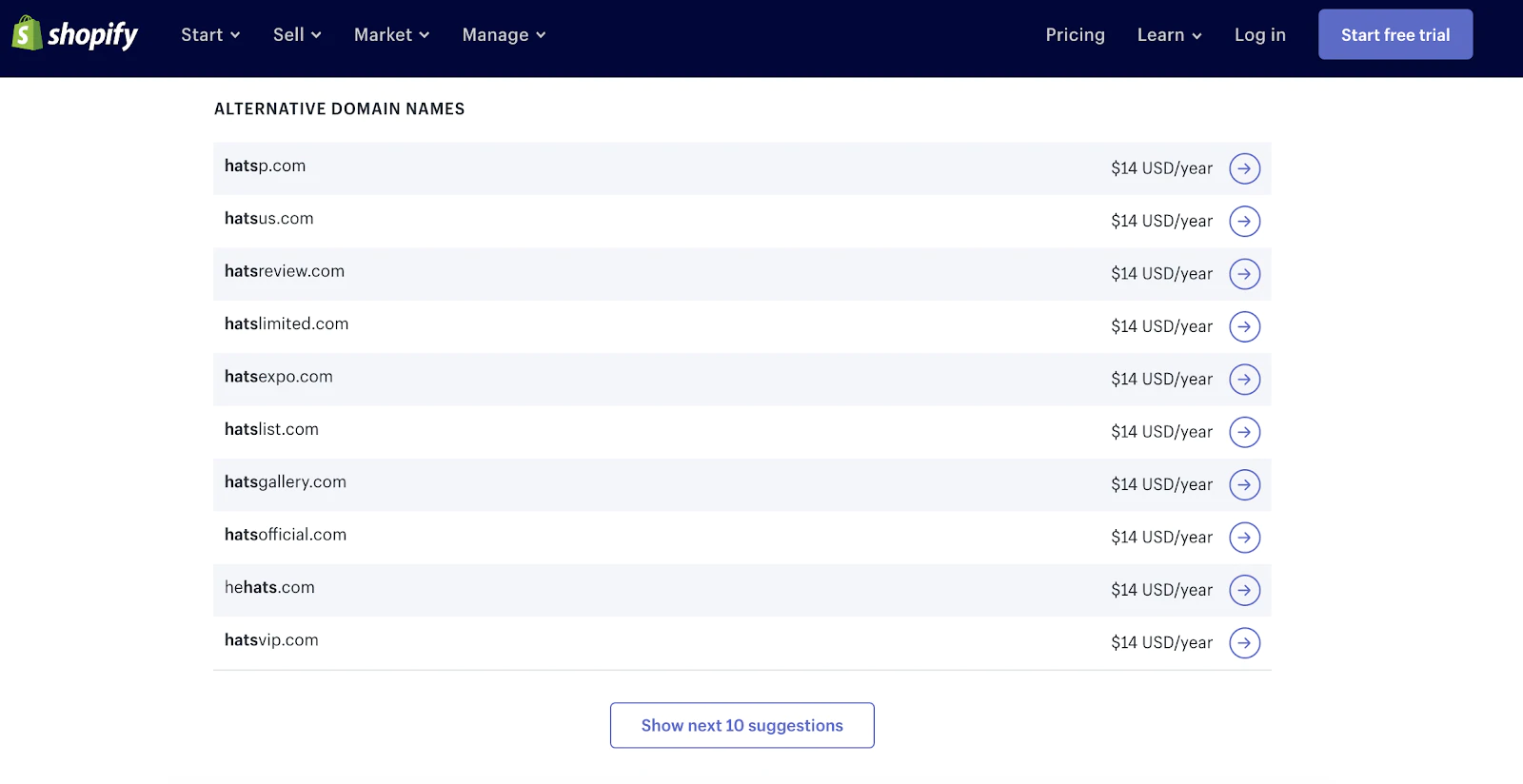The height and width of the screenshot is (784, 1523).
Task: Select the hatslist.com arrow icon
Action: (1244, 432)
